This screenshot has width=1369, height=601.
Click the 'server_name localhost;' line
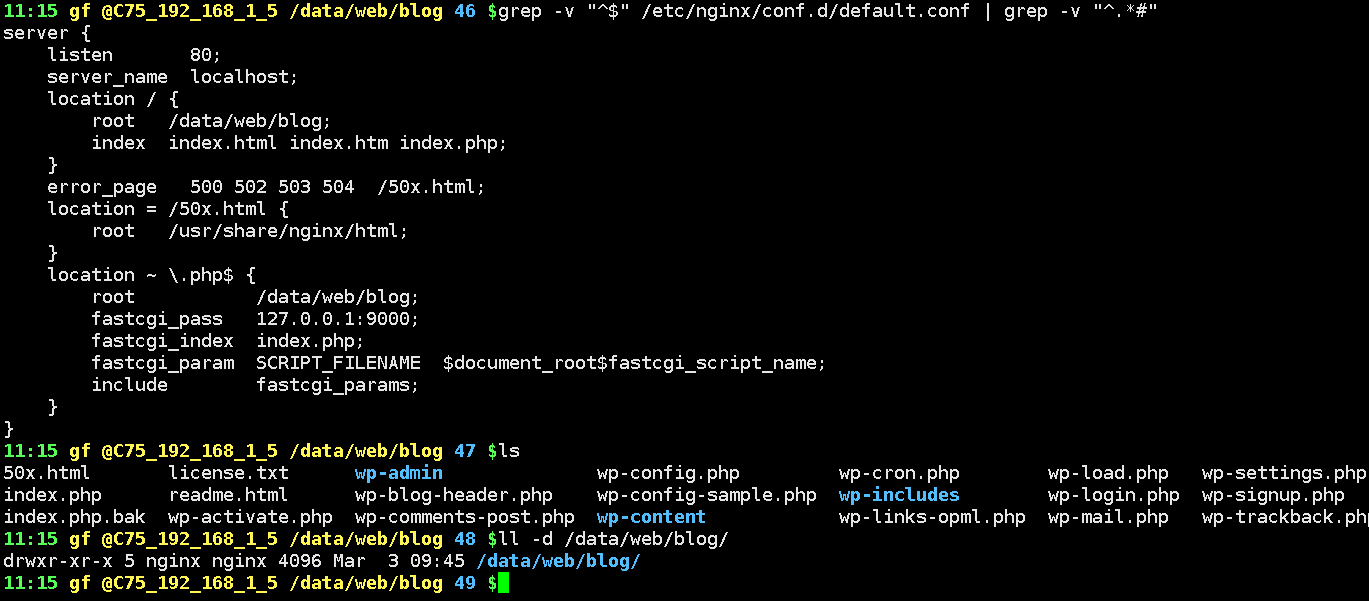pos(173,77)
